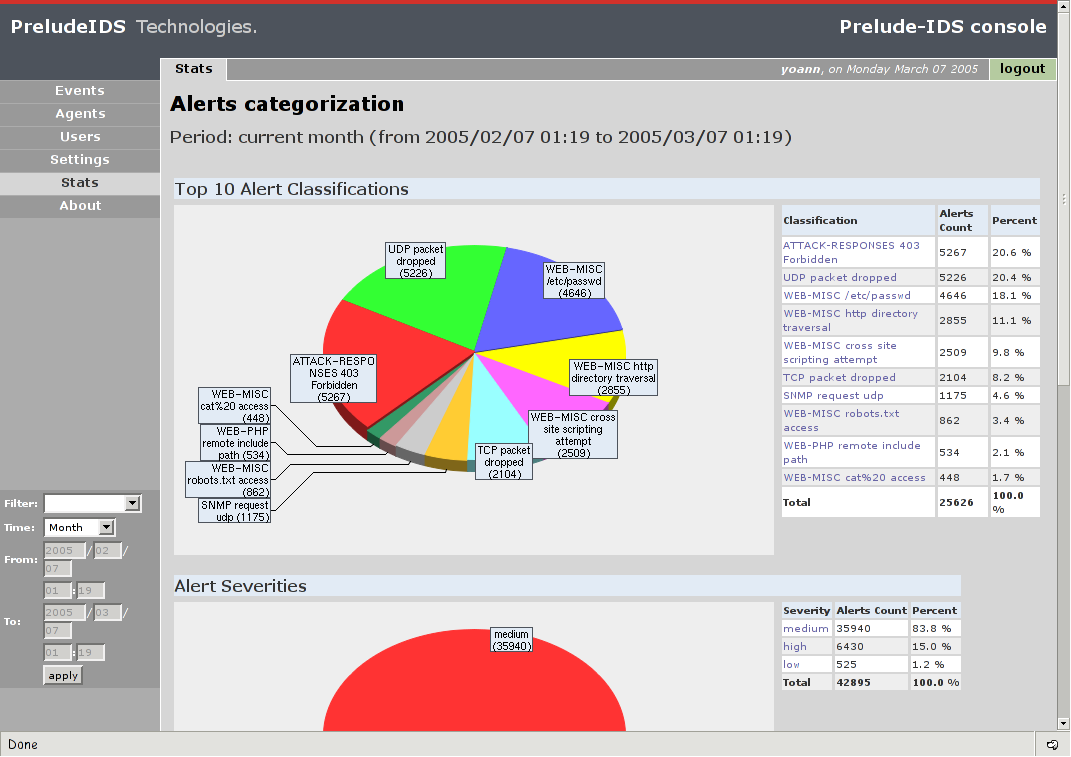Image resolution: width=1071 pixels, height=757 pixels.
Task: Click the From year field 2005
Action: tap(65, 551)
